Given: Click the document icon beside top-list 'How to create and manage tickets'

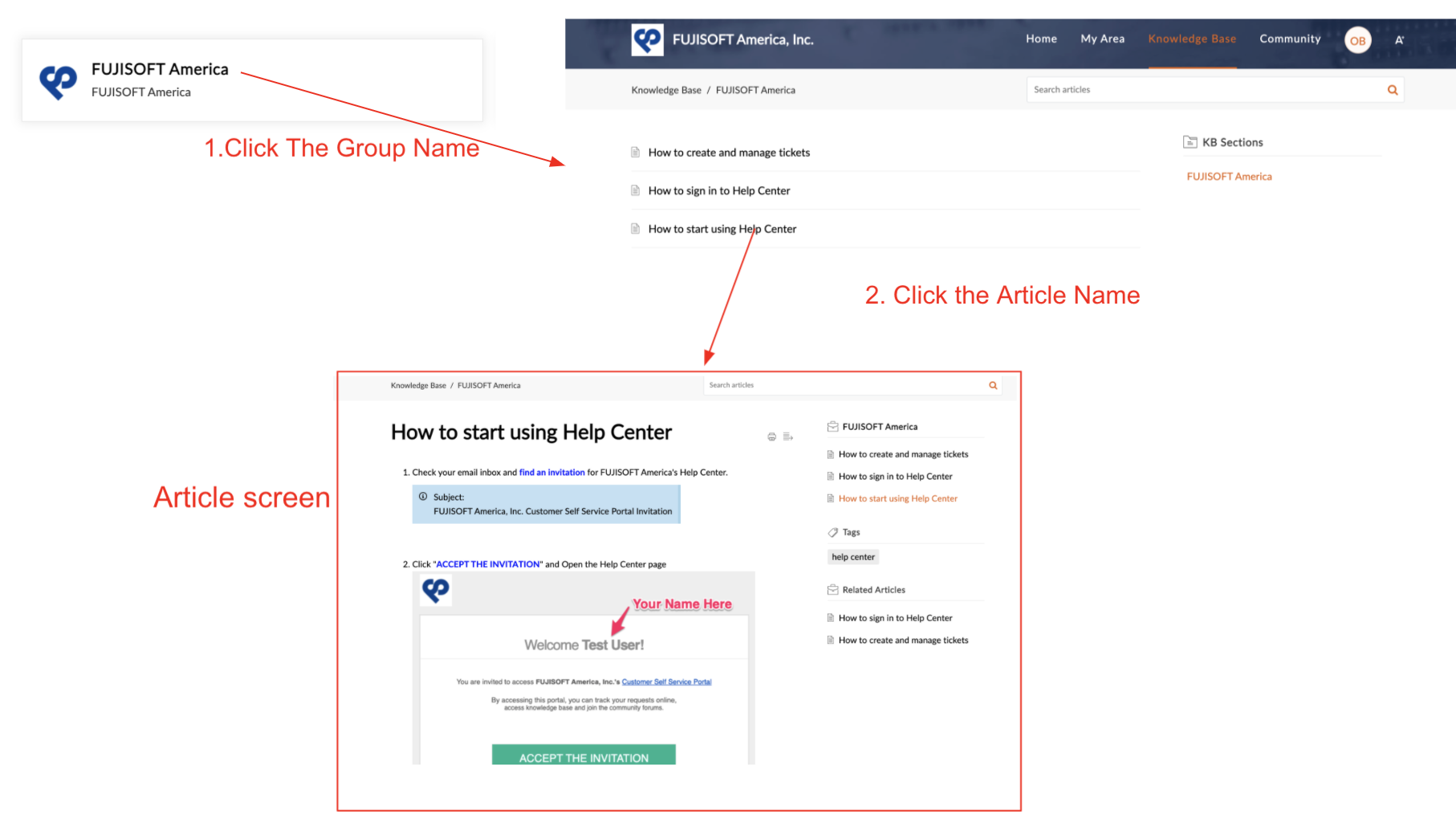Looking at the screenshot, I should point(636,152).
